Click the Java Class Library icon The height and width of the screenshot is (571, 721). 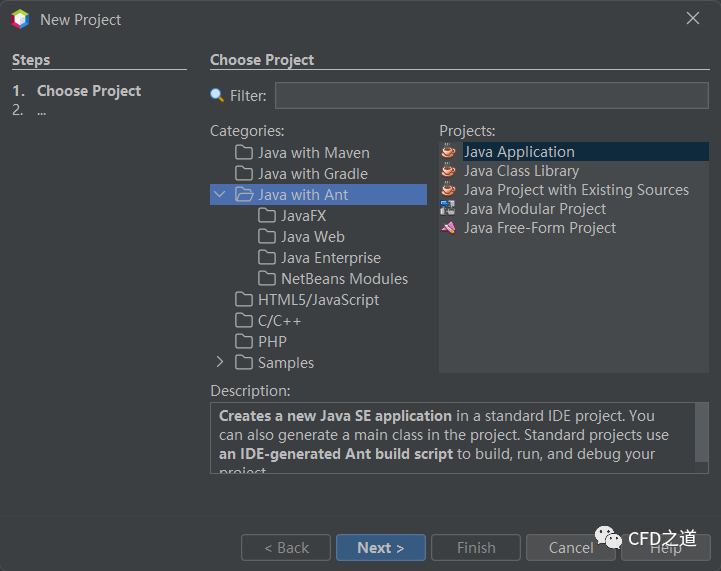(448, 171)
